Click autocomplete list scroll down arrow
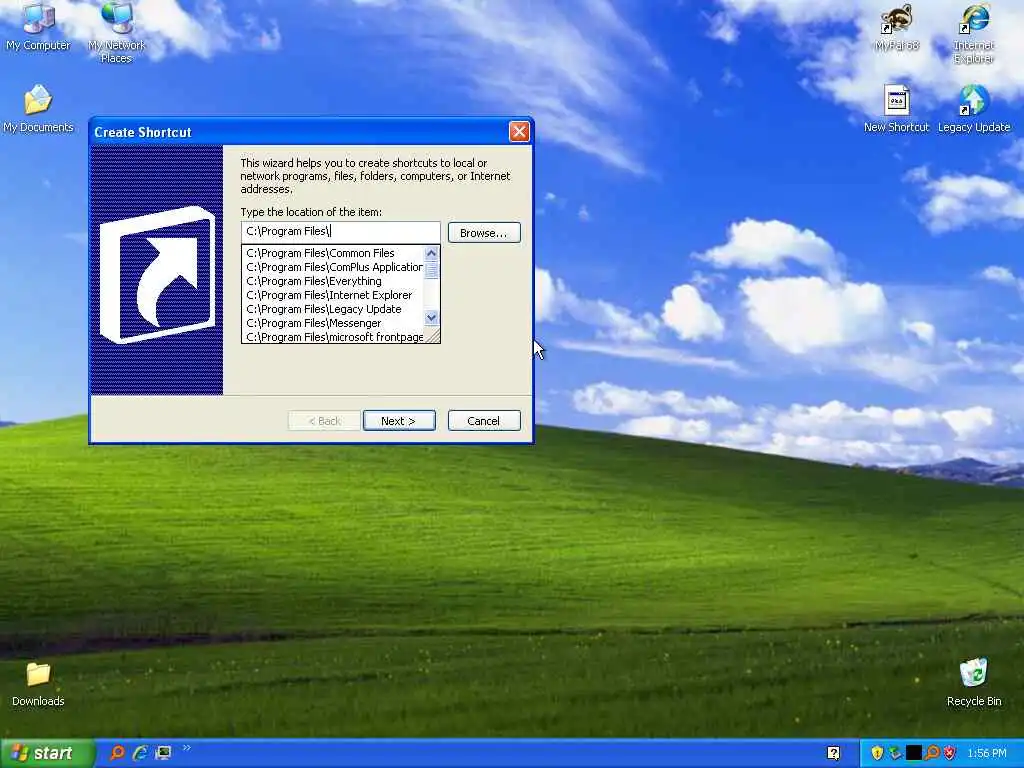Image resolution: width=1024 pixels, height=768 pixels. (431, 317)
